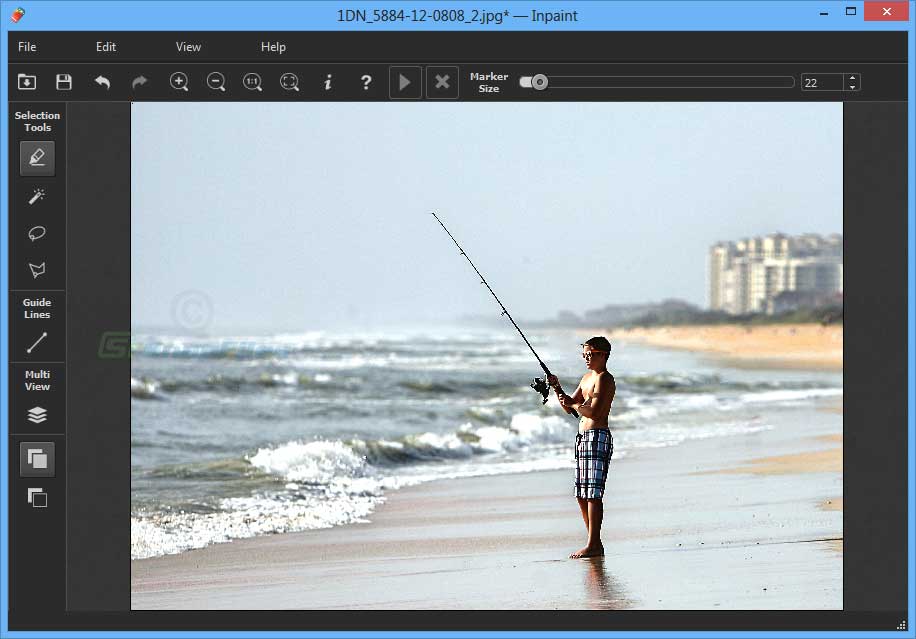Screen dimensions: 916x639
Task: Select the Magic Wand tool
Action: (37, 195)
